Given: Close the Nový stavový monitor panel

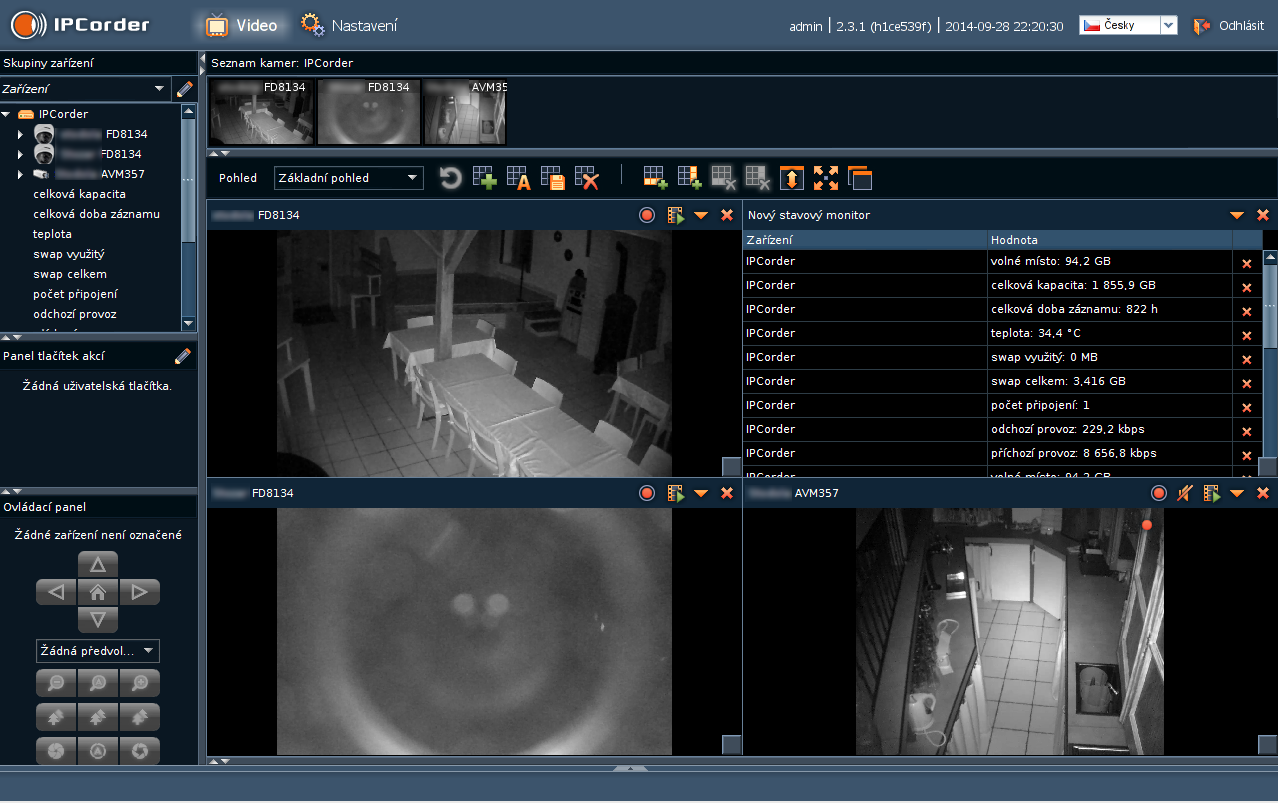Looking at the screenshot, I should (1263, 215).
